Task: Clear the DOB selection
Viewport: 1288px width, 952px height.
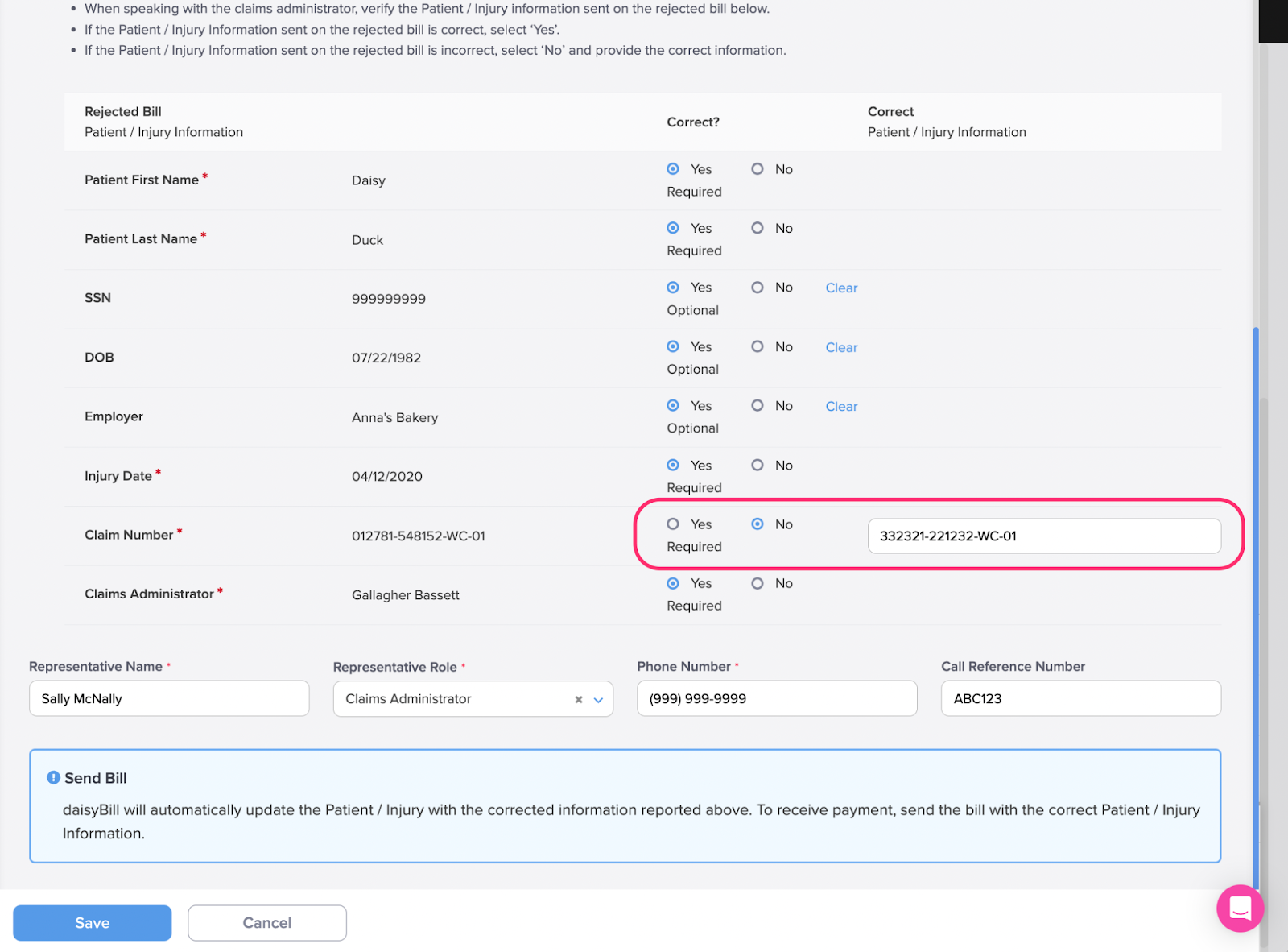Action: click(x=841, y=348)
